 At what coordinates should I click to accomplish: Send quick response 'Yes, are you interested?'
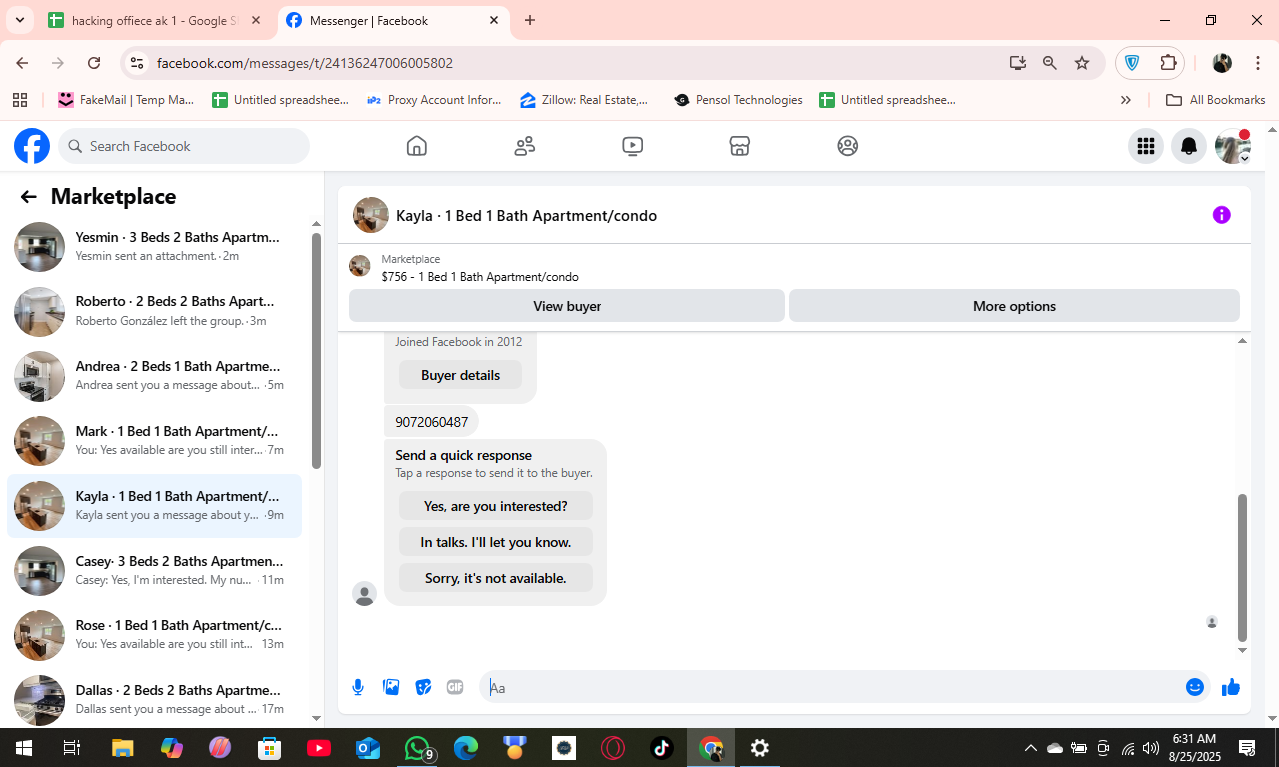(x=496, y=506)
